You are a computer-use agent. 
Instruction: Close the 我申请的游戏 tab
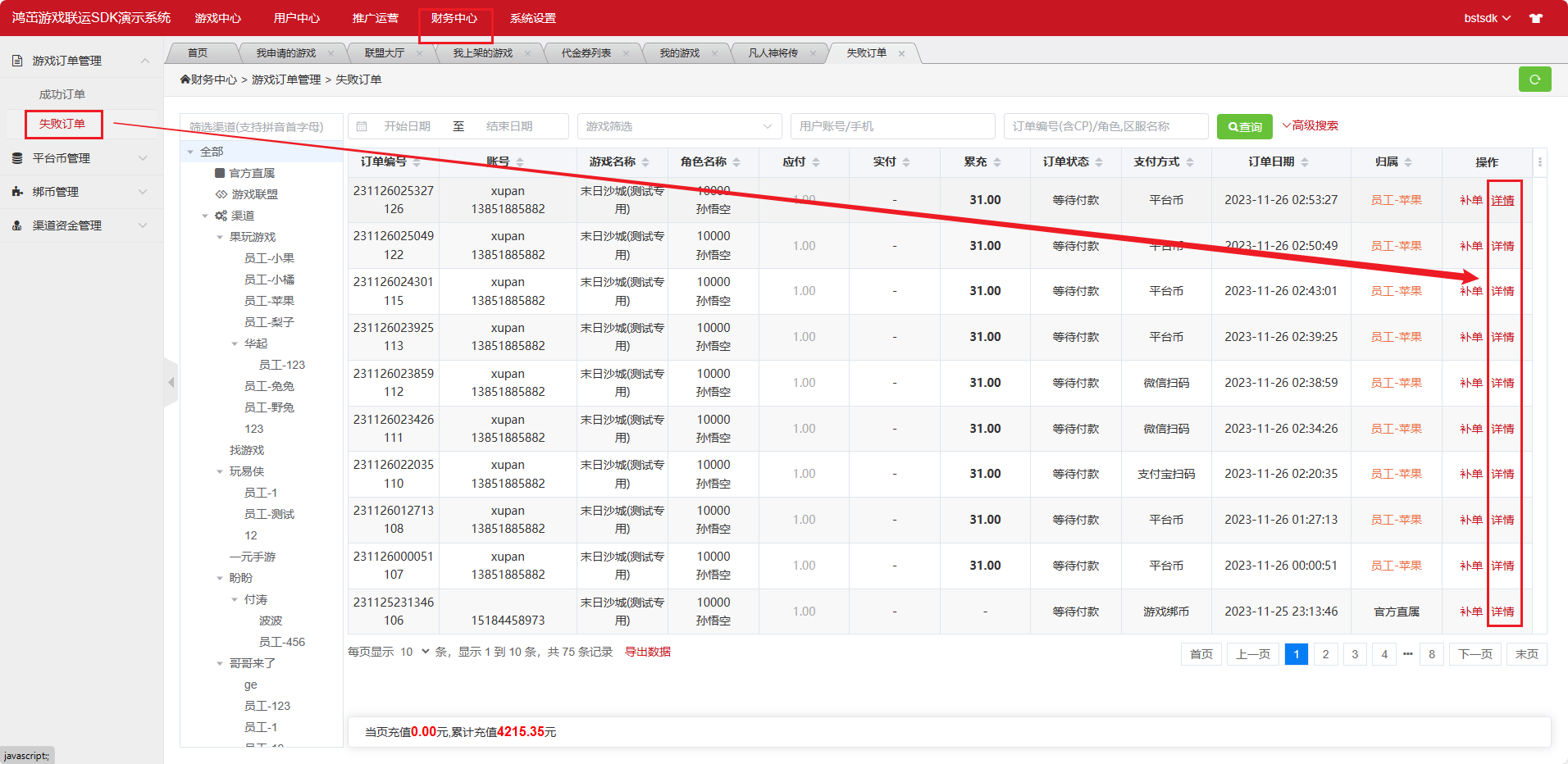[x=331, y=53]
